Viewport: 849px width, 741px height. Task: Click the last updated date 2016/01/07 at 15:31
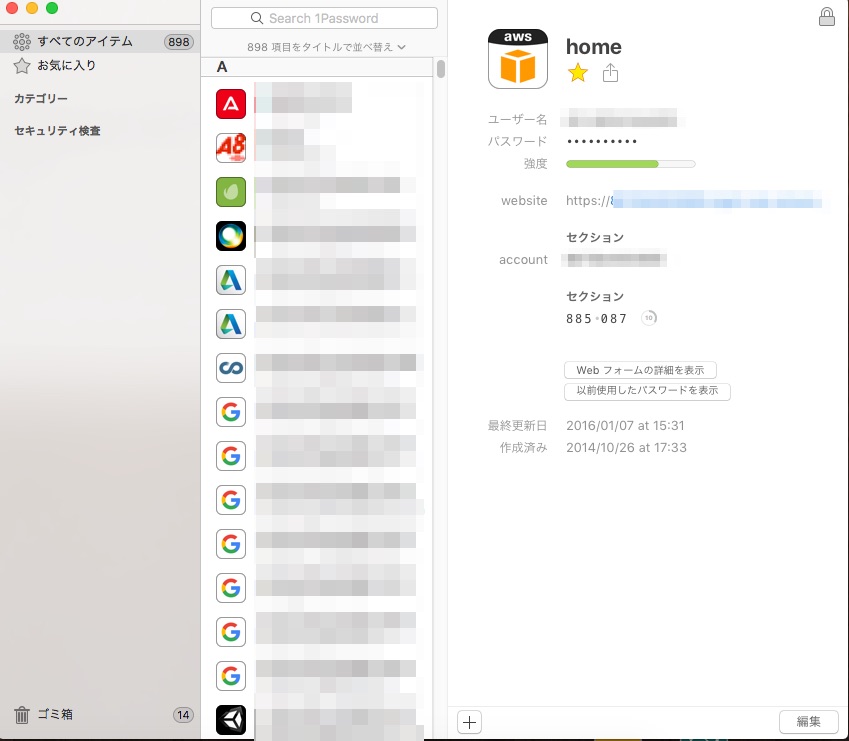tap(625, 425)
